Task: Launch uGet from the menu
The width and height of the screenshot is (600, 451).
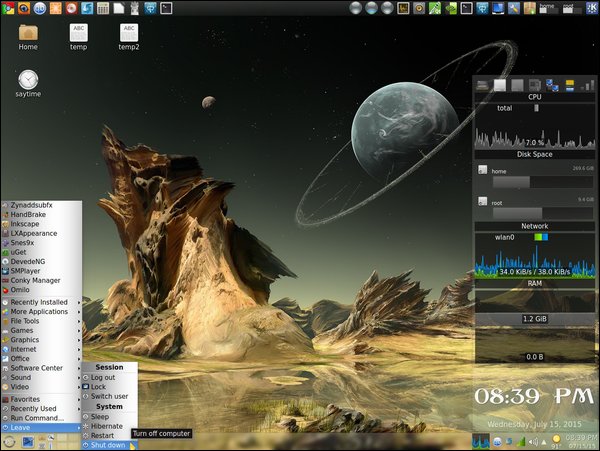Action: point(41,252)
